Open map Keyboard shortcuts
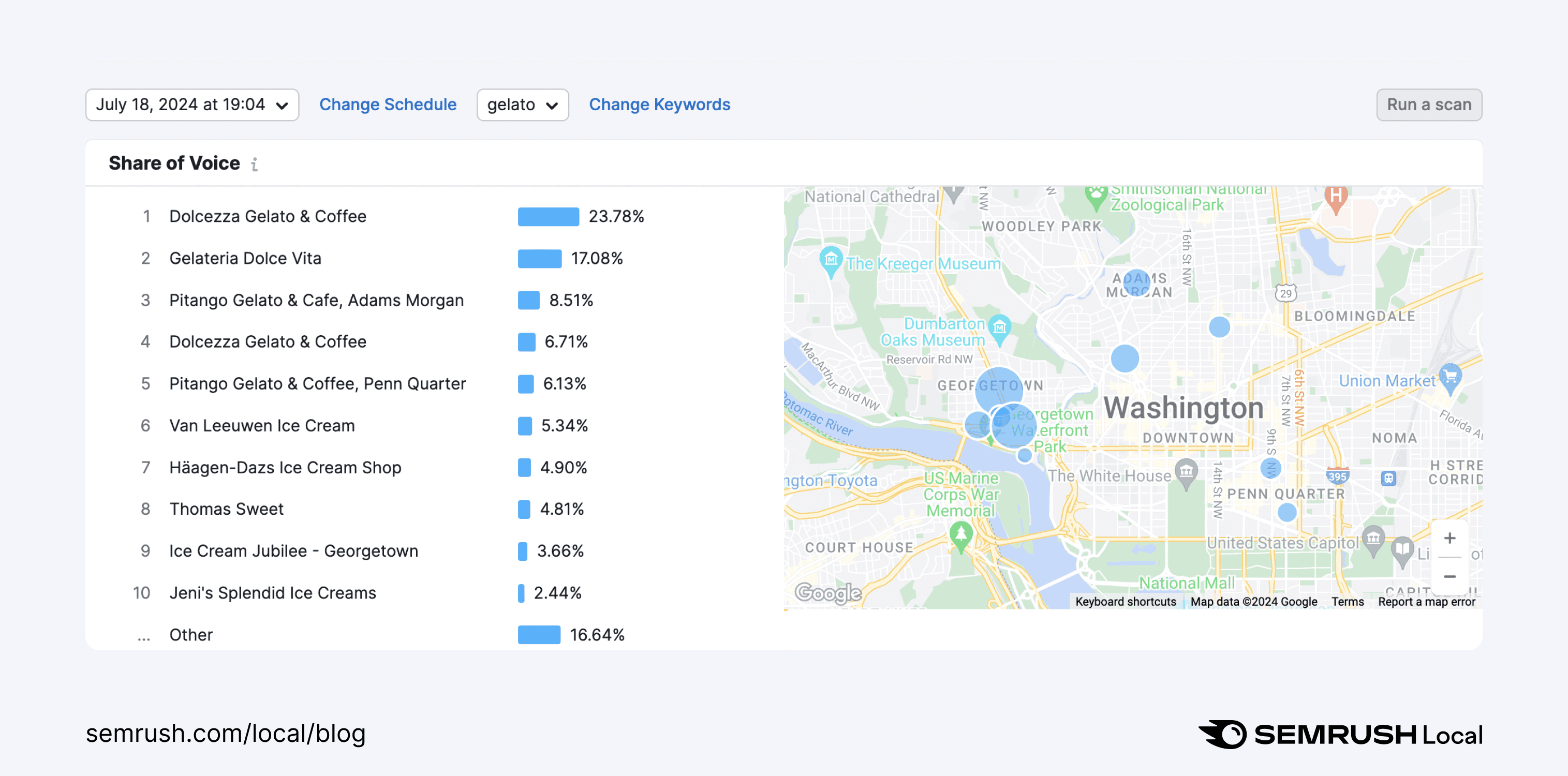1568x776 pixels. tap(1126, 601)
